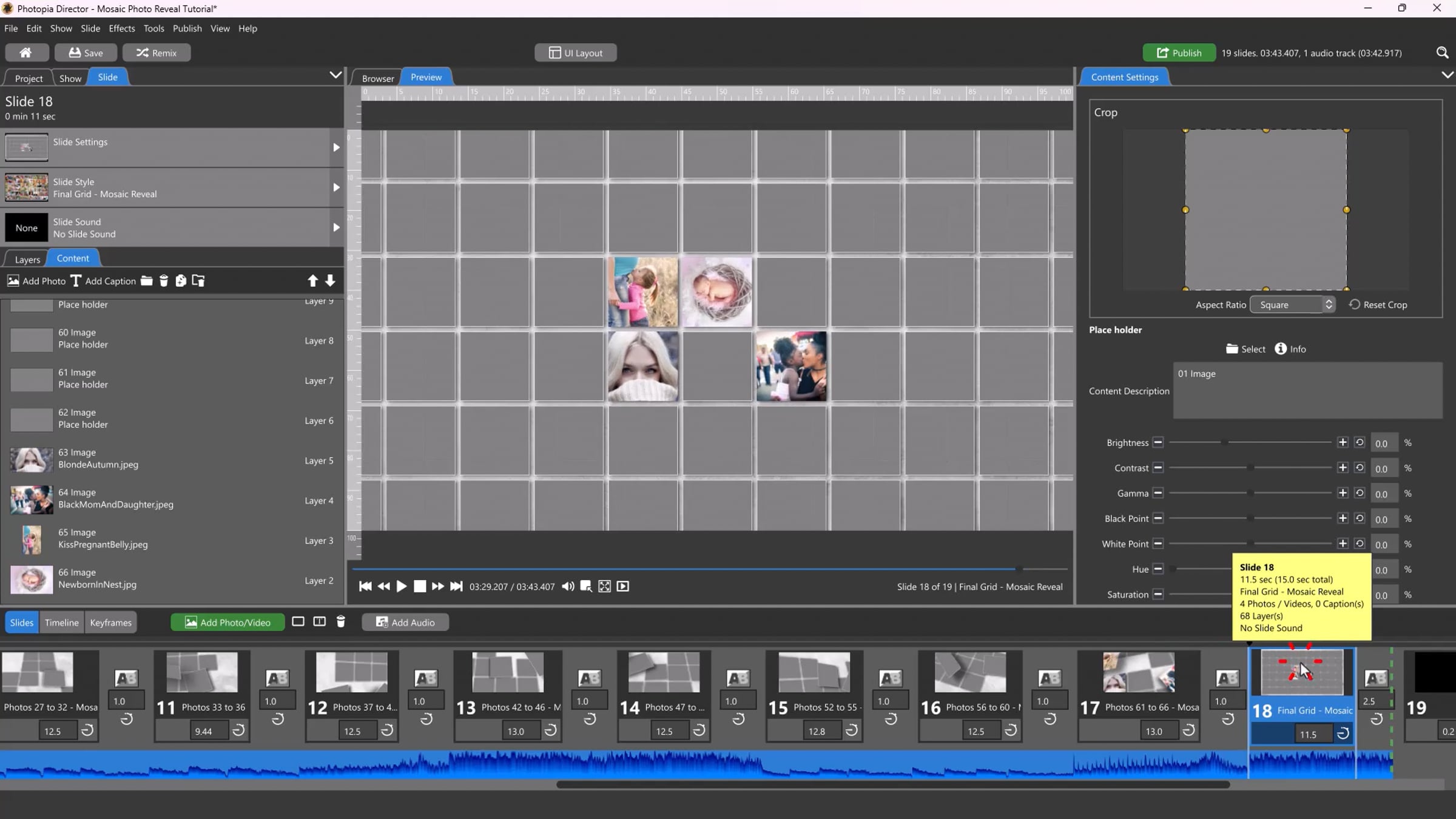
Task: Rewind the preview playback
Action: pos(383,586)
